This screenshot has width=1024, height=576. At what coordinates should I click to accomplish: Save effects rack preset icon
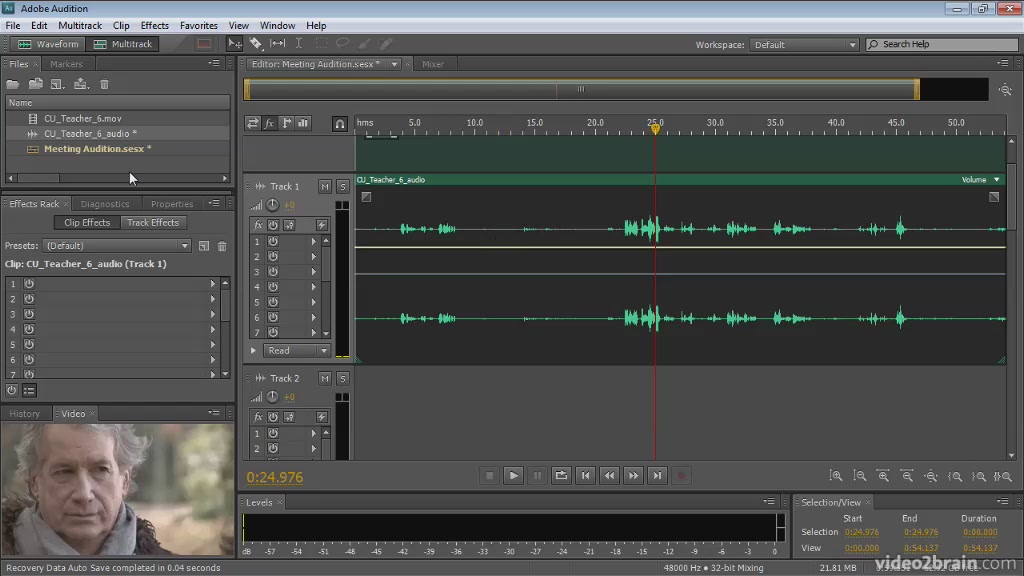point(204,246)
